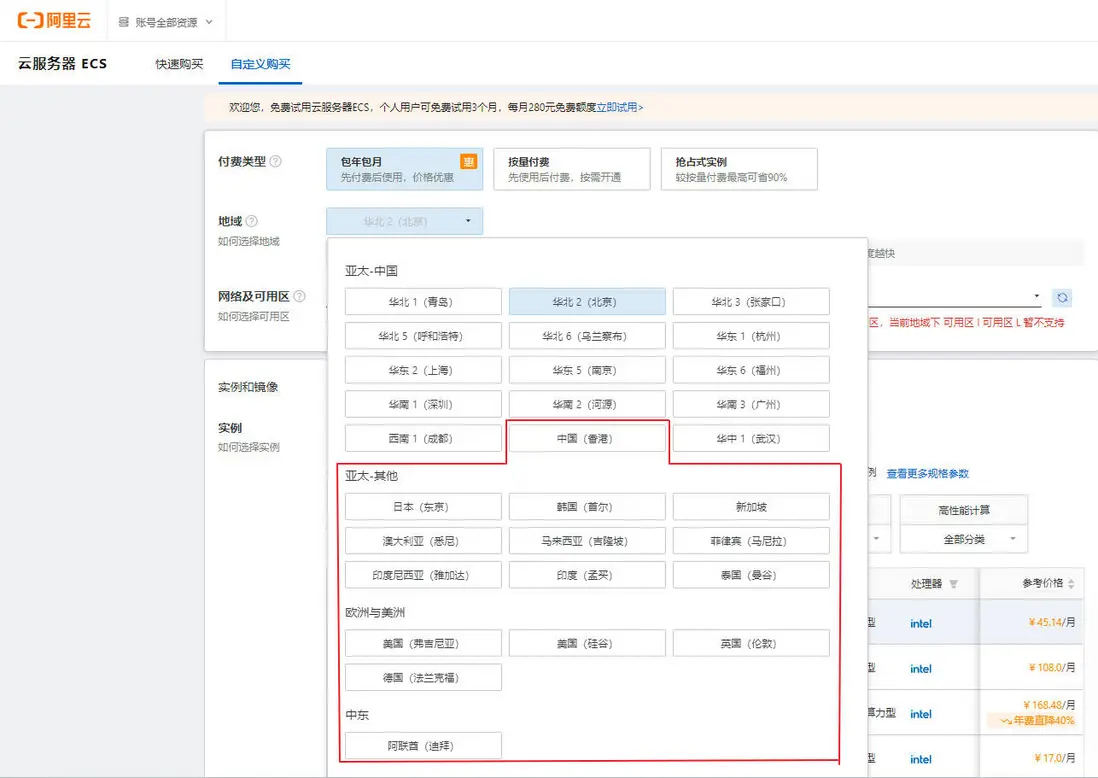Open the 如何选择地域 help link
The height and width of the screenshot is (778, 1098).
point(249,242)
